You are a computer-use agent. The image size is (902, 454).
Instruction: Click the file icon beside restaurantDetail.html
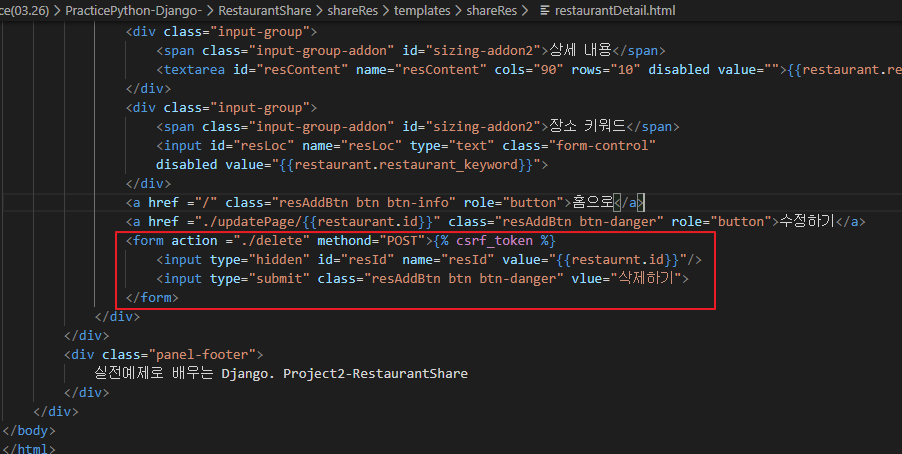coord(545,10)
